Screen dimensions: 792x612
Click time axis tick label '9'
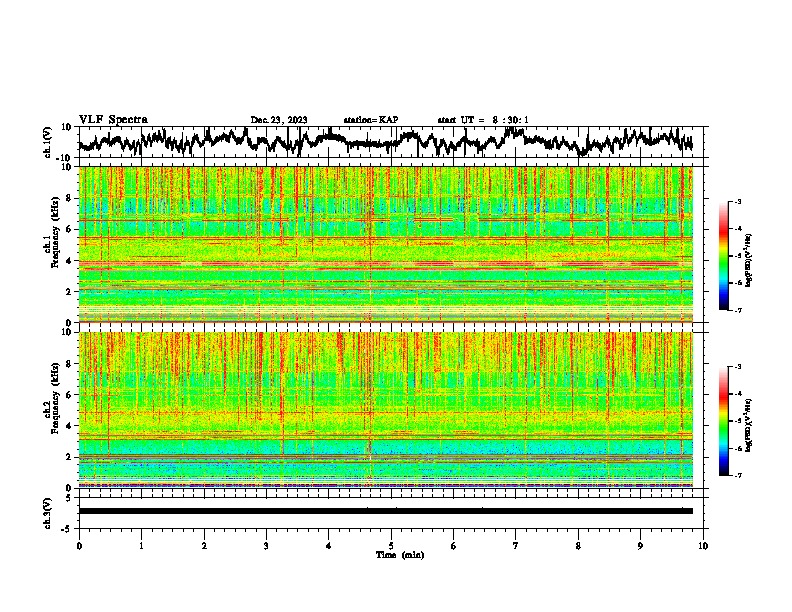[640, 546]
